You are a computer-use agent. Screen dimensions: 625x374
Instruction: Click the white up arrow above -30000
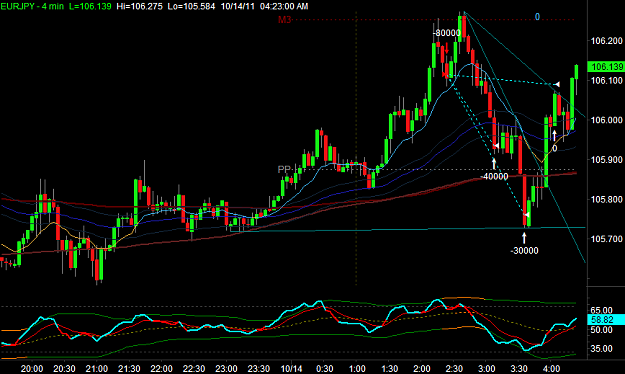click(524, 238)
